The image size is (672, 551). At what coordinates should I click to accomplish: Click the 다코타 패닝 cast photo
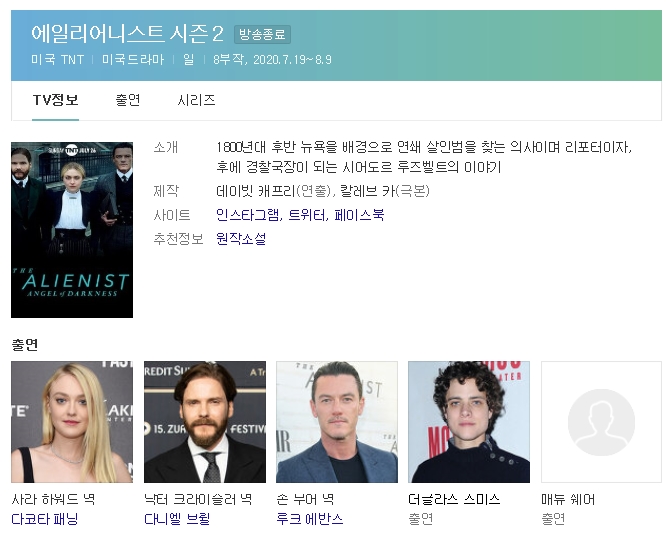click(72, 422)
